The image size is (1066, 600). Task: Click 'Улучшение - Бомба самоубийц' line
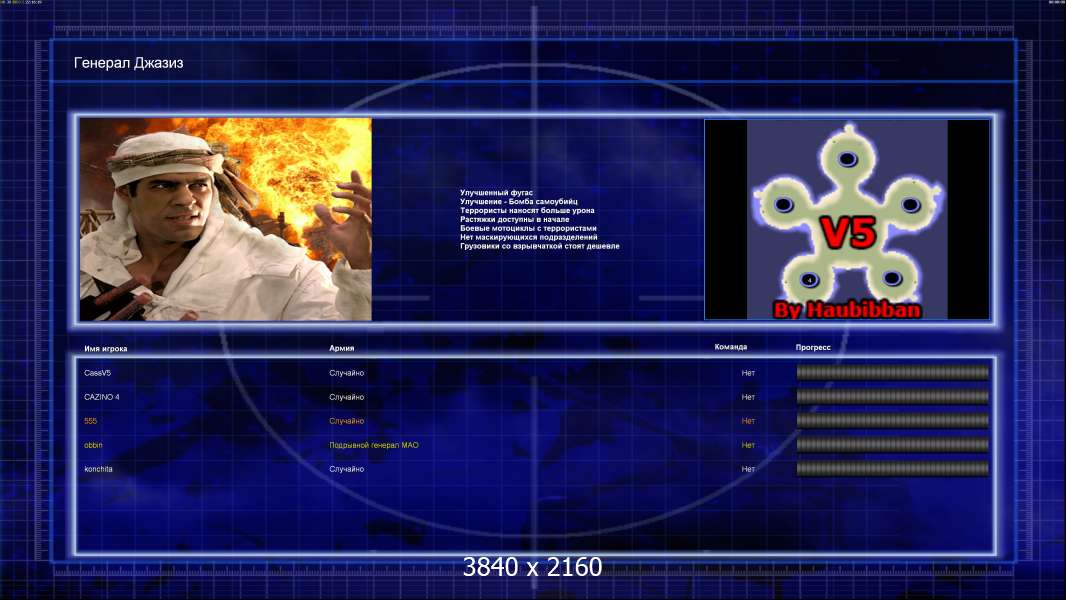point(519,202)
